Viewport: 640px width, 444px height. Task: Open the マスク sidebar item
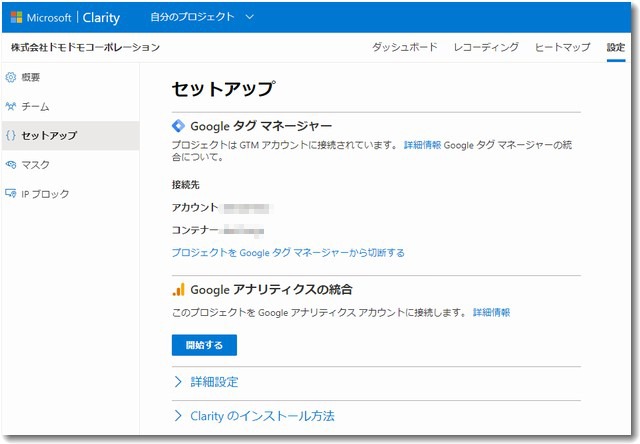(x=70, y=164)
